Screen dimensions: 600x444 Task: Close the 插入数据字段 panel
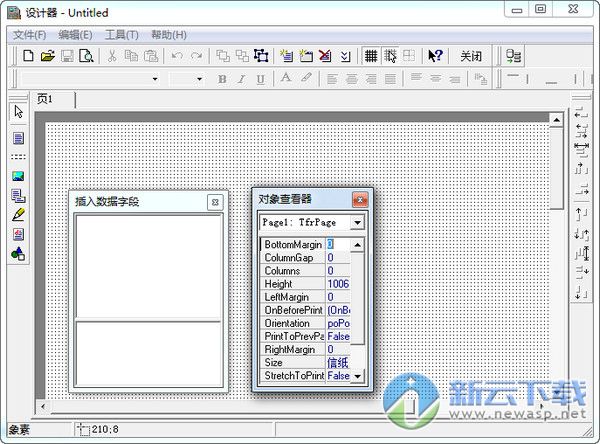coord(215,202)
